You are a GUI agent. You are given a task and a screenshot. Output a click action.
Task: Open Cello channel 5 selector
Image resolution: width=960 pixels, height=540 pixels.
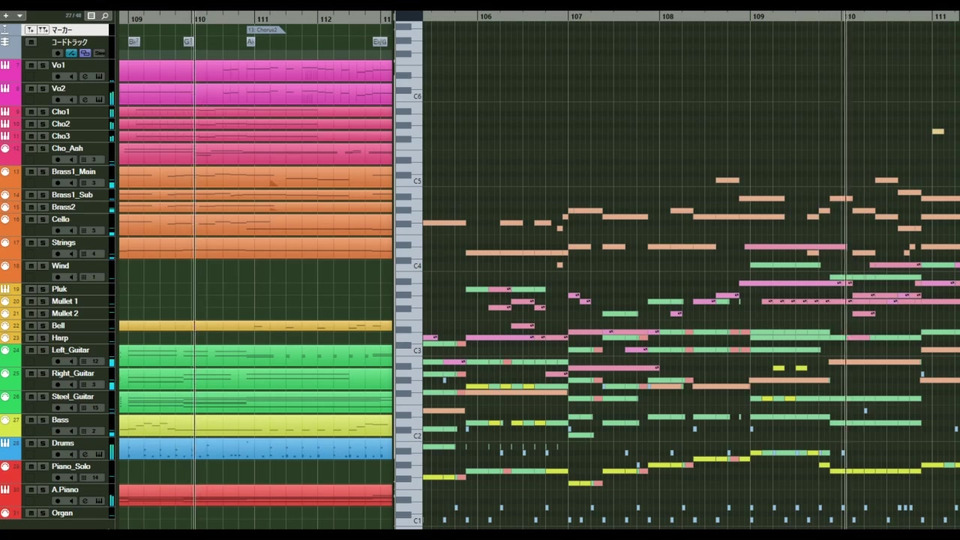pos(91,231)
